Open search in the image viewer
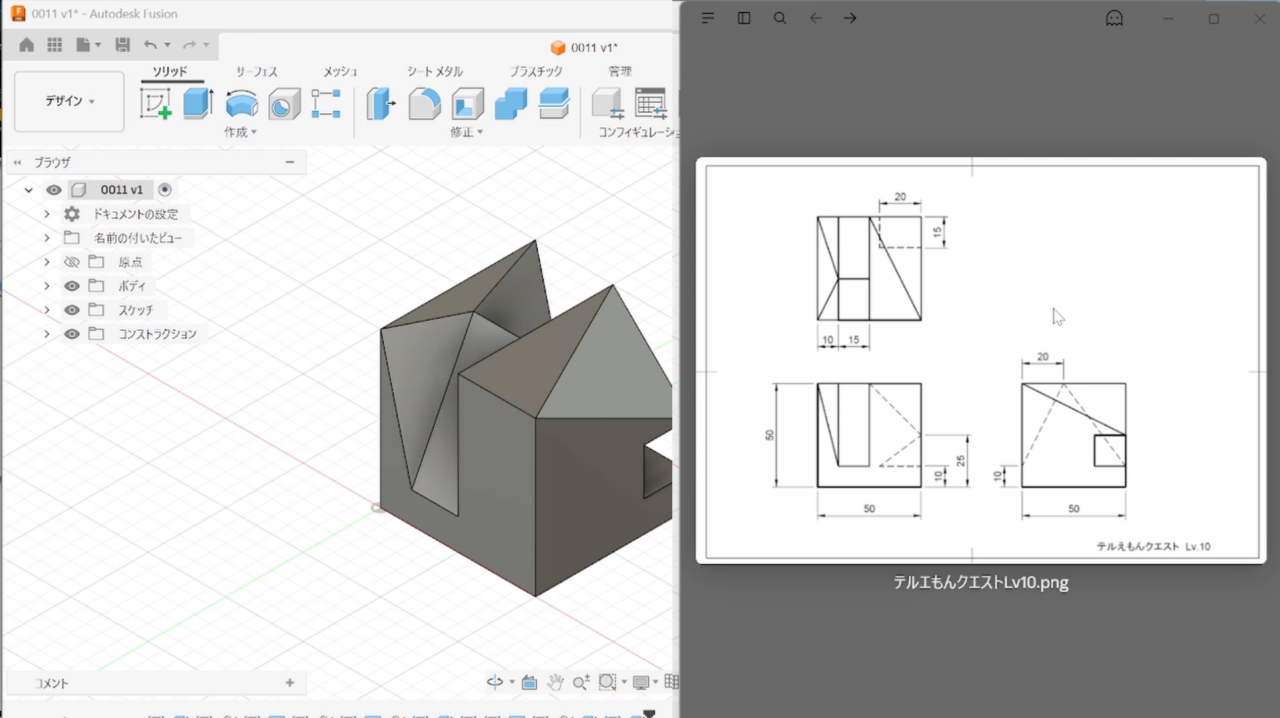This screenshot has width=1280, height=718. tap(780, 18)
